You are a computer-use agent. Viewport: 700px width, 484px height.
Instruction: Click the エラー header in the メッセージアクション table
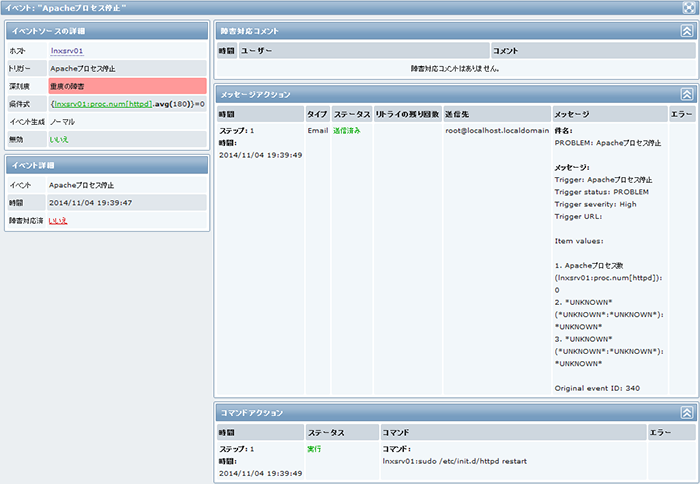(x=682, y=114)
